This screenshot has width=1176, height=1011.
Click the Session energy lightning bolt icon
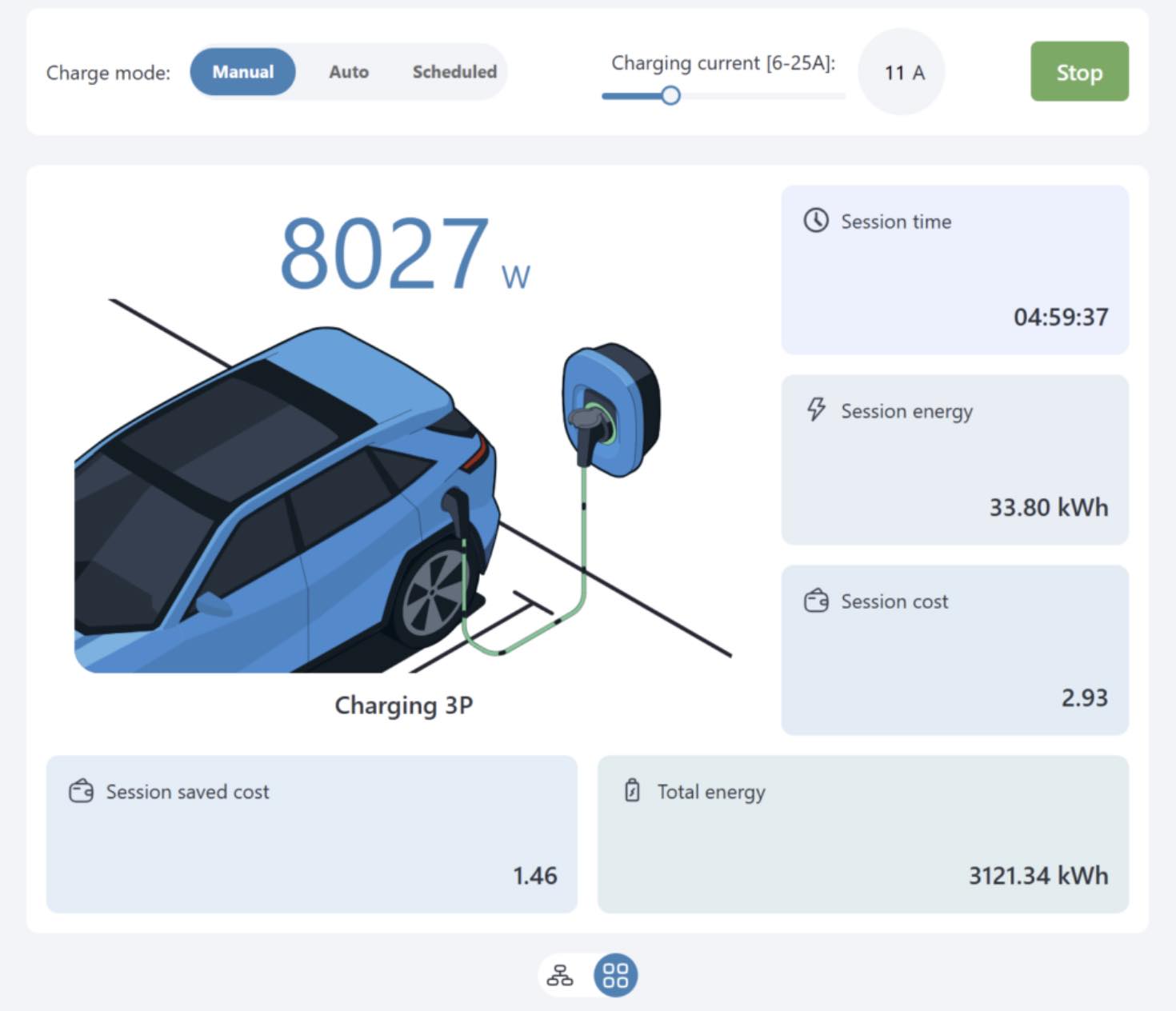tap(815, 411)
